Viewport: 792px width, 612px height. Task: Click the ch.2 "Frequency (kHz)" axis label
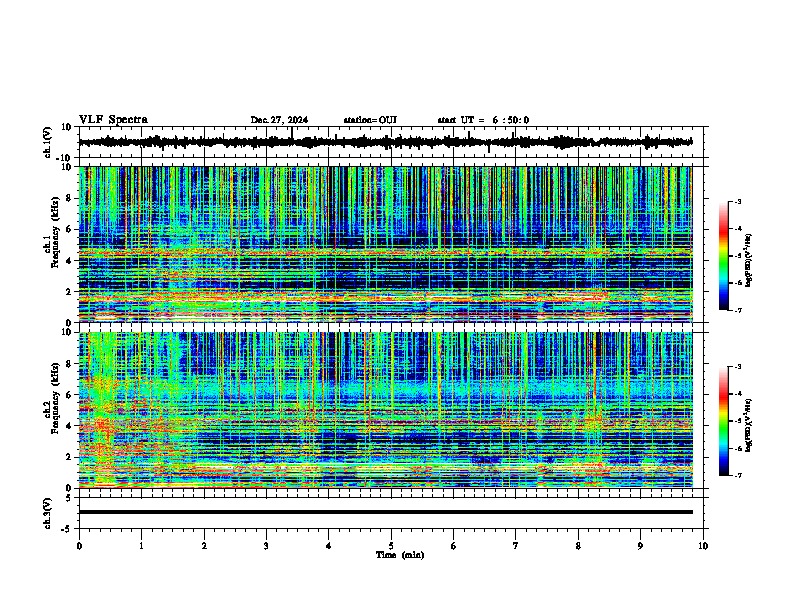point(55,398)
